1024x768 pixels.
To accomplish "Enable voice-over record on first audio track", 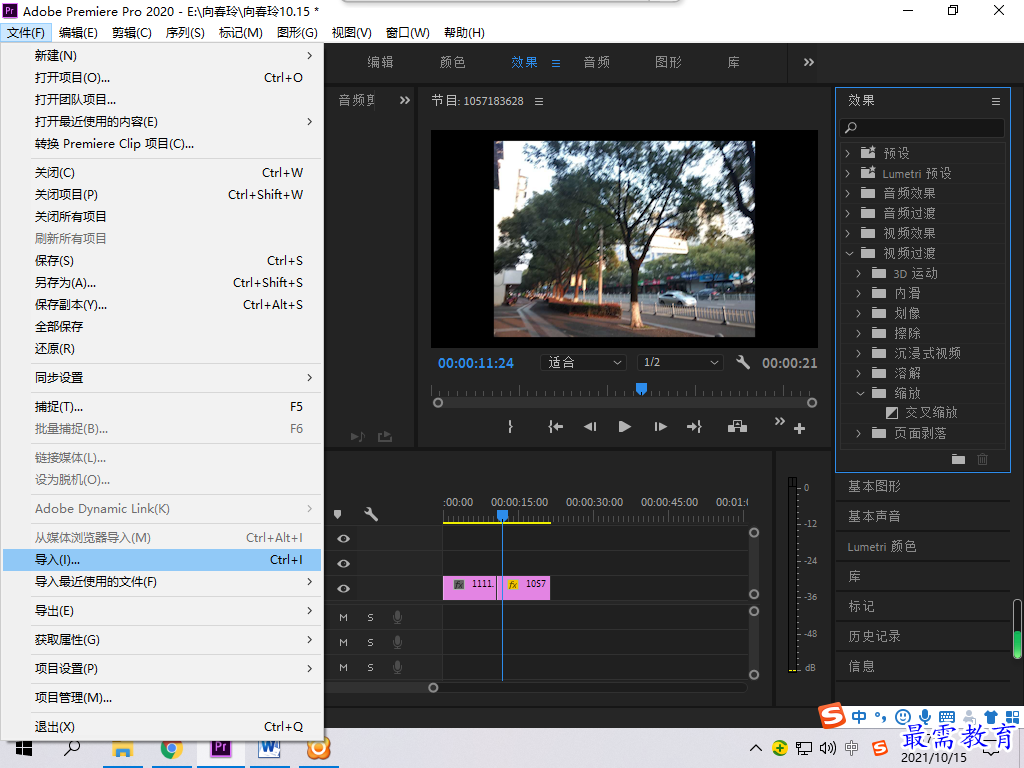I will 397,618.
